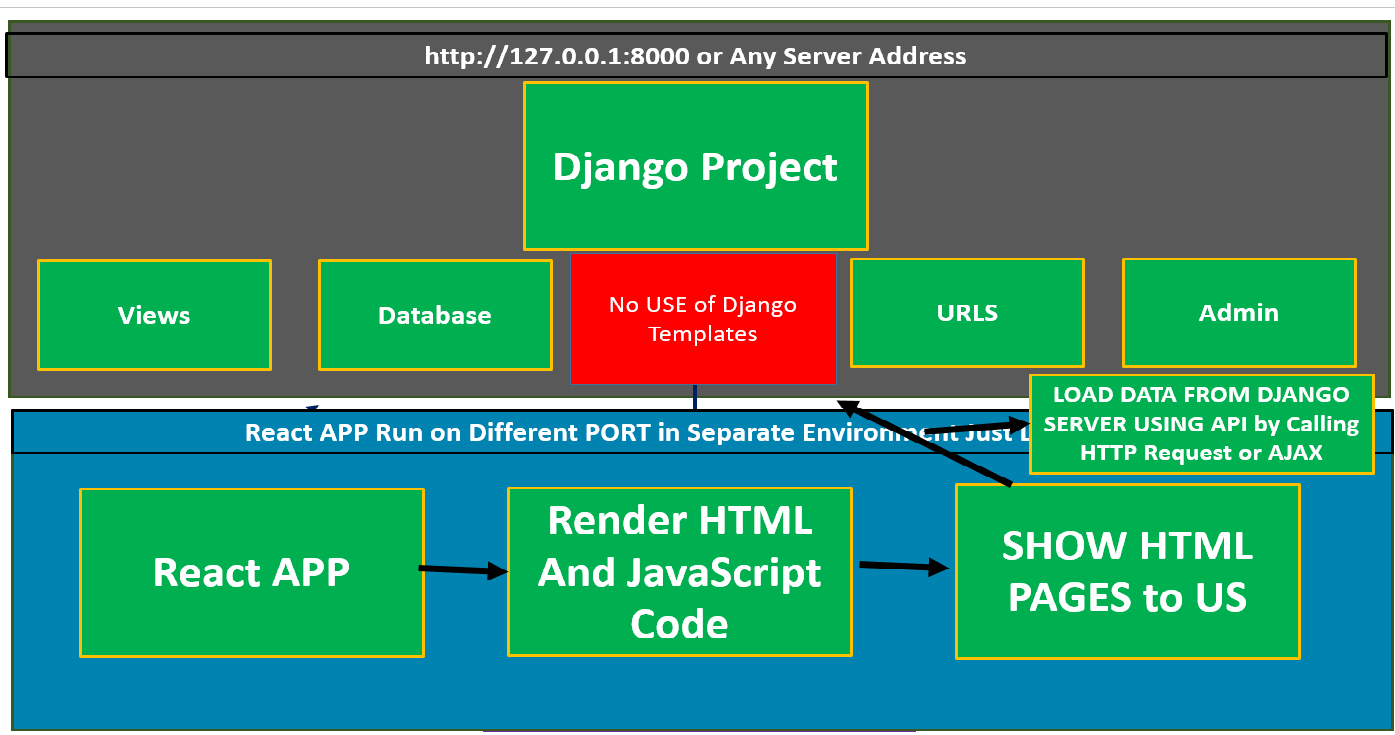Click the URLS component block
This screenshot has height=735, width=1395.
tap(966, 312)
